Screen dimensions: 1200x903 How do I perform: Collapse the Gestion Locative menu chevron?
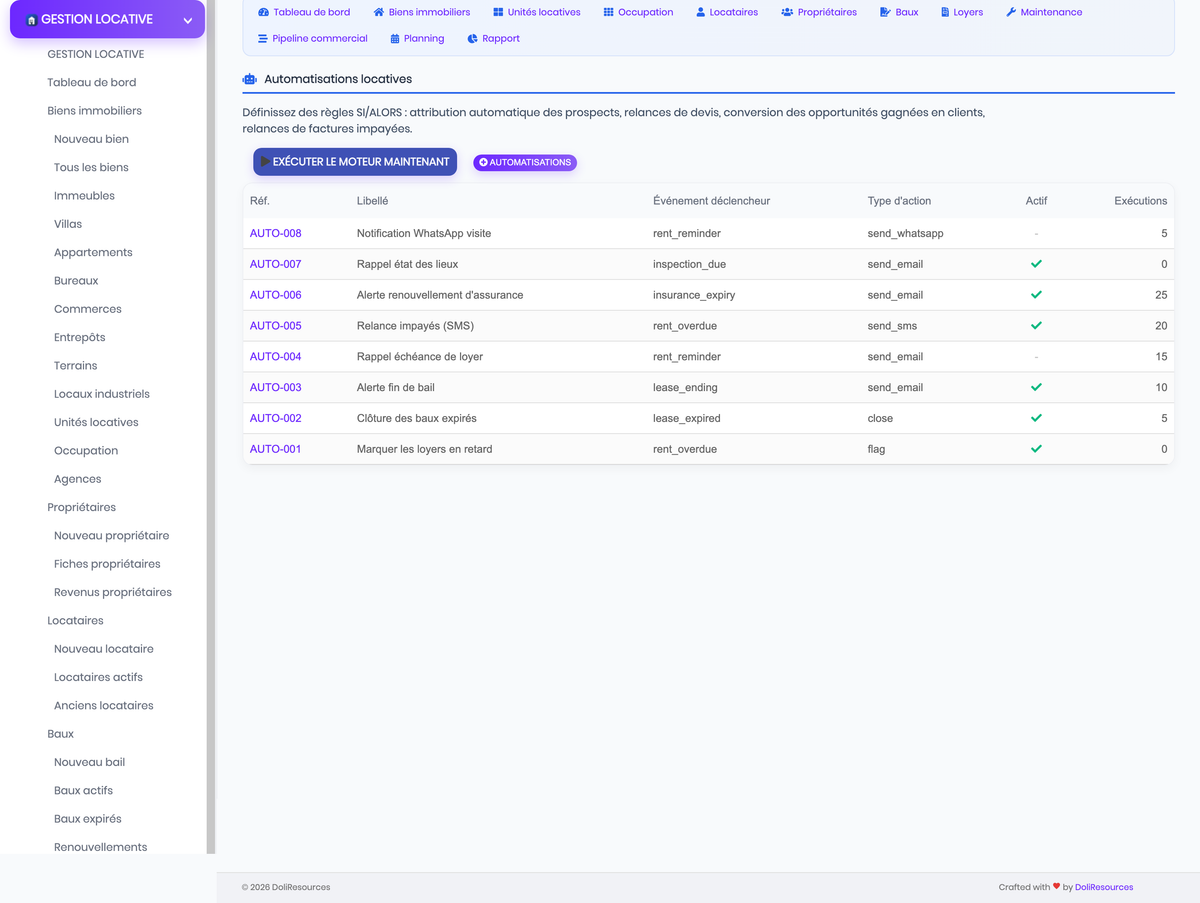[187, 20]
